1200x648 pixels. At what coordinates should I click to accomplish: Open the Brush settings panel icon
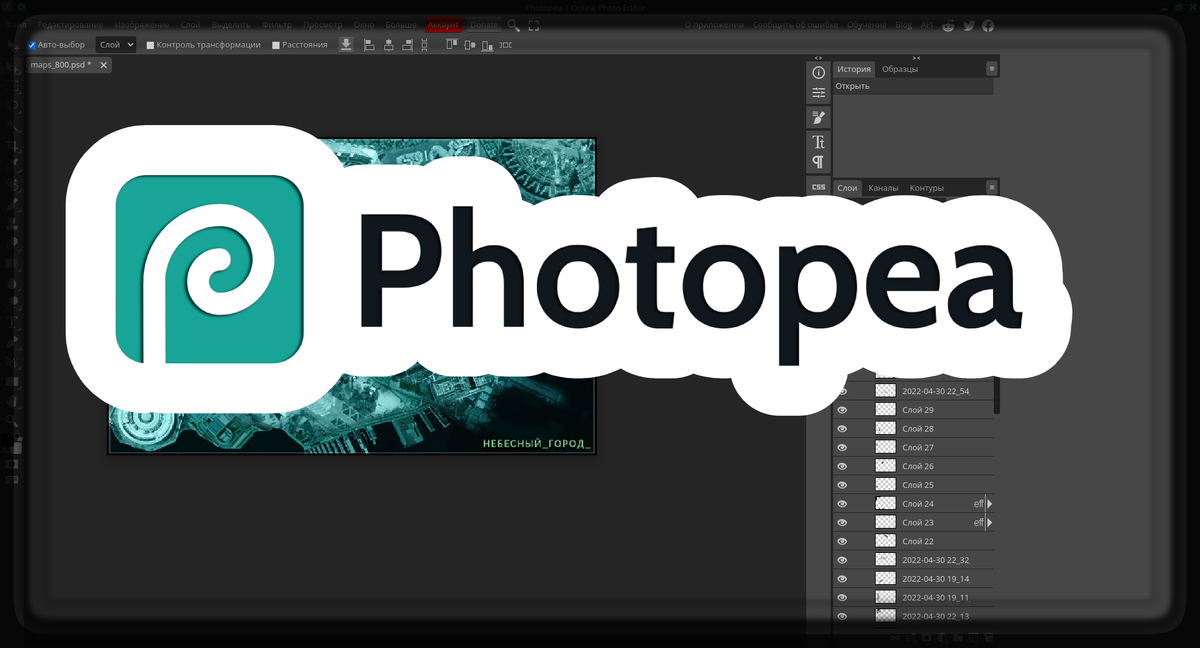coord(819,118)
